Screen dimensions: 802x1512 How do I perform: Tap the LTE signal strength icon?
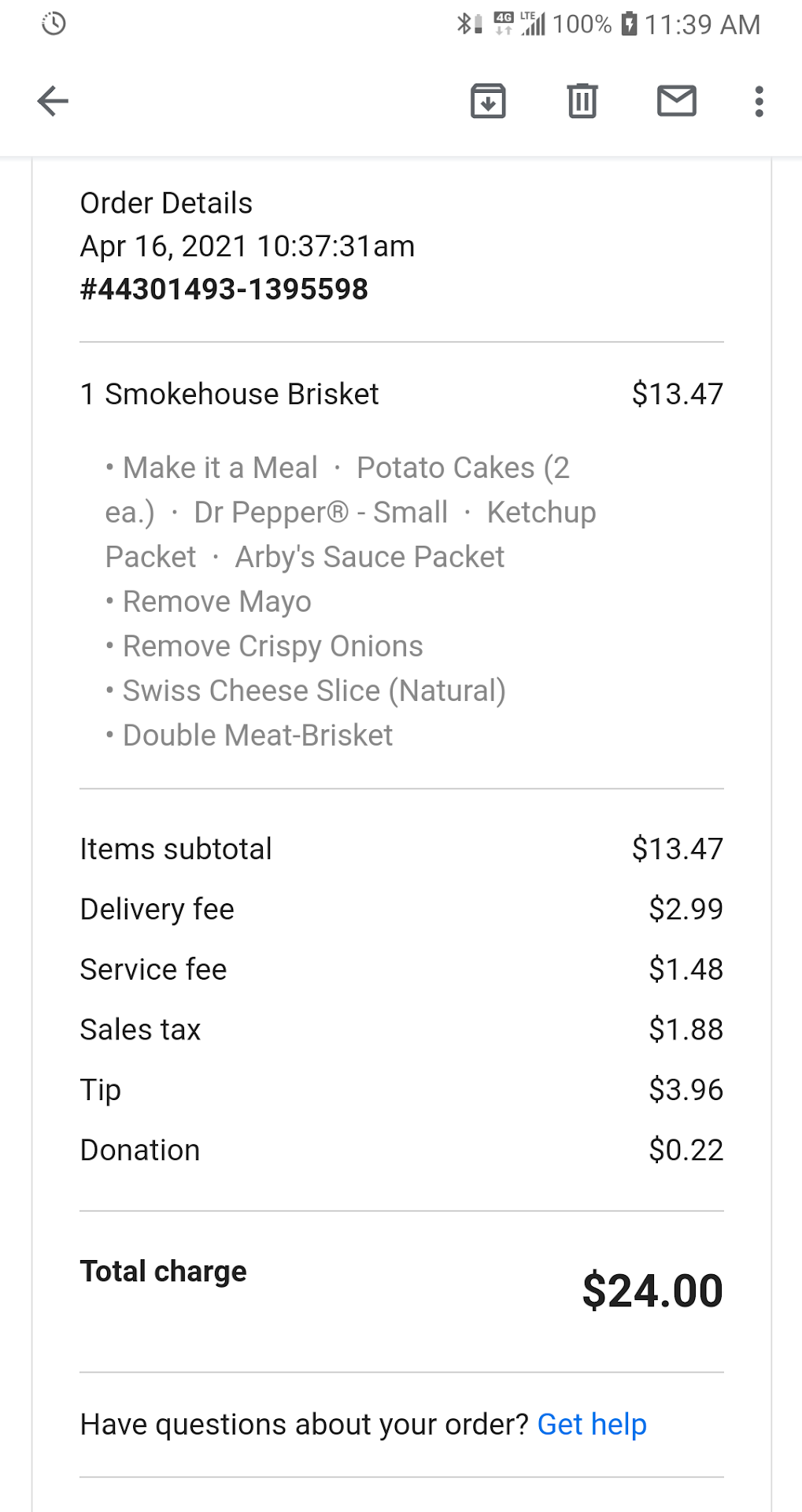[533, 24]
